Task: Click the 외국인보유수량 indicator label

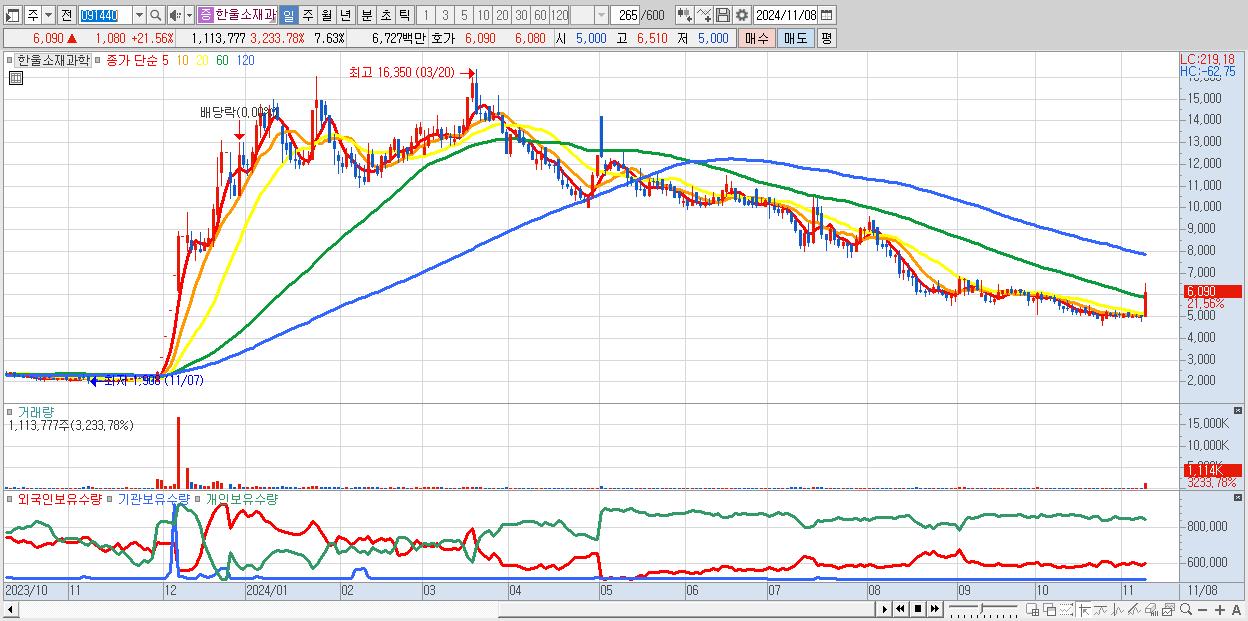Action: tap(60, 497)
